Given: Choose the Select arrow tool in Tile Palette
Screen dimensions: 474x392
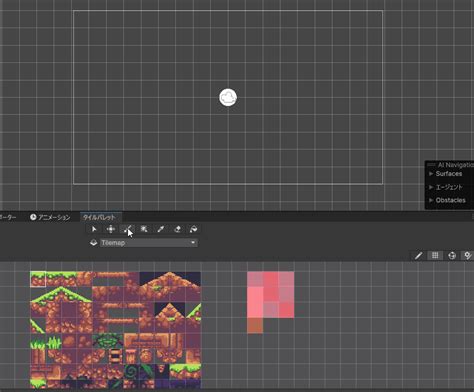Looking at the screenshot, I should click(94, 229).
